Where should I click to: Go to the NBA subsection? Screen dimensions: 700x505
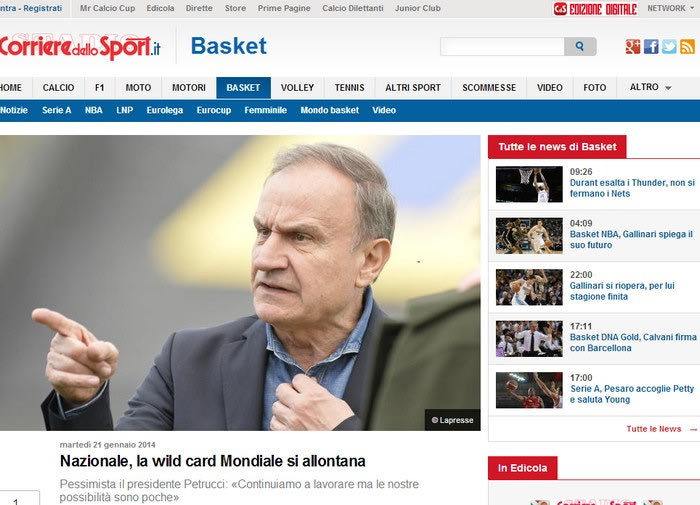point(94,110)
